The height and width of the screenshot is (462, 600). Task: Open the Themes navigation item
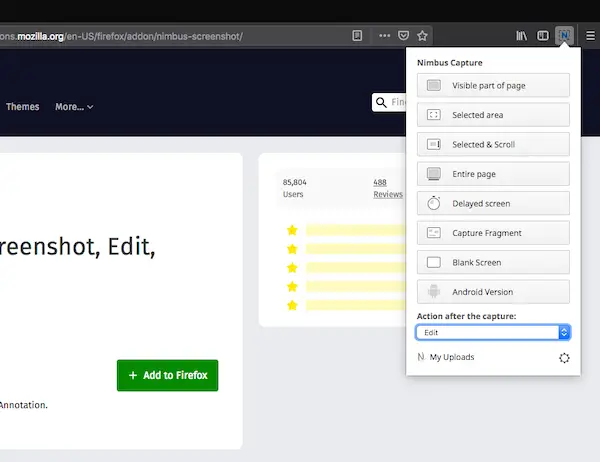pyautogui.click(x=23, y=107)
